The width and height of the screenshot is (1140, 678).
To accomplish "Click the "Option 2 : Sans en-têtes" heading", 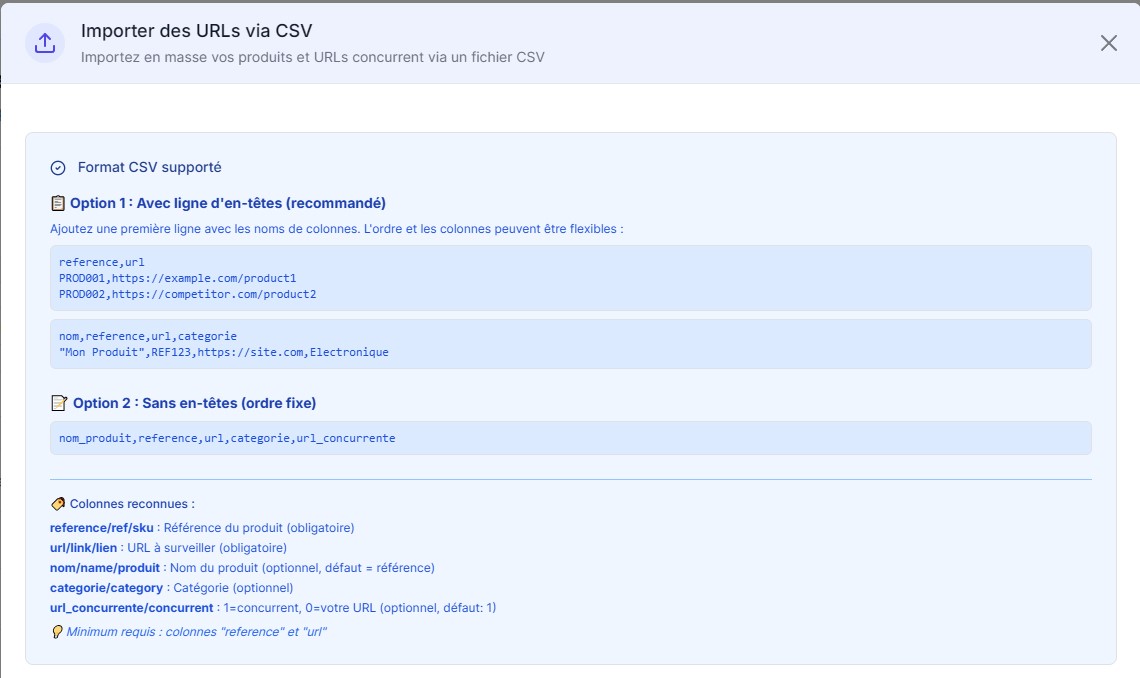I will pos(194,403).
